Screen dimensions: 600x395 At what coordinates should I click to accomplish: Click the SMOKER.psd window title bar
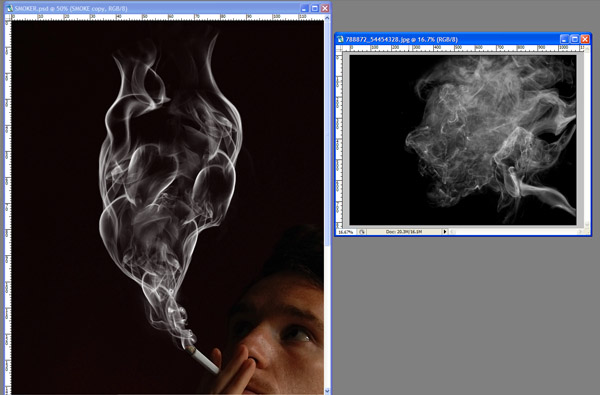click(168, 8)
